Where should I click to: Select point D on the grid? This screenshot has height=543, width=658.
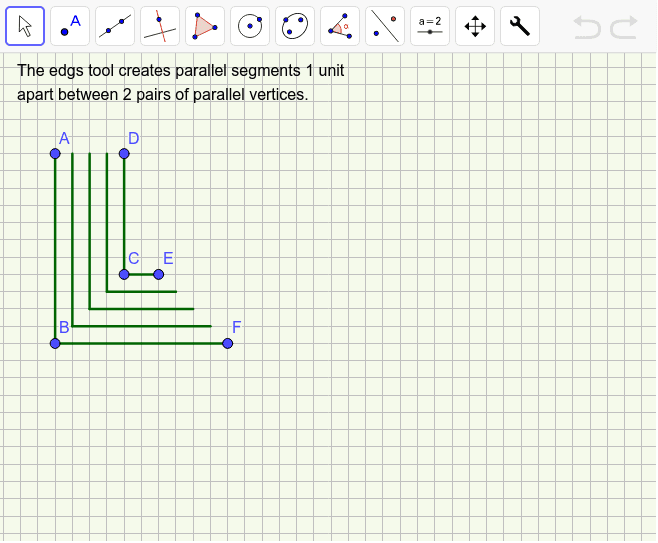tap(124, 154)
